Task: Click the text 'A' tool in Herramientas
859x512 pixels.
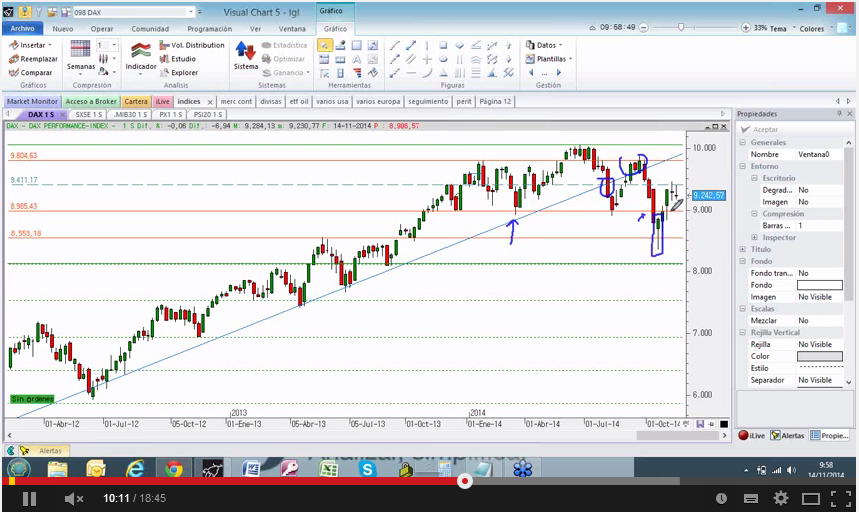Action: tap(357, 59)
